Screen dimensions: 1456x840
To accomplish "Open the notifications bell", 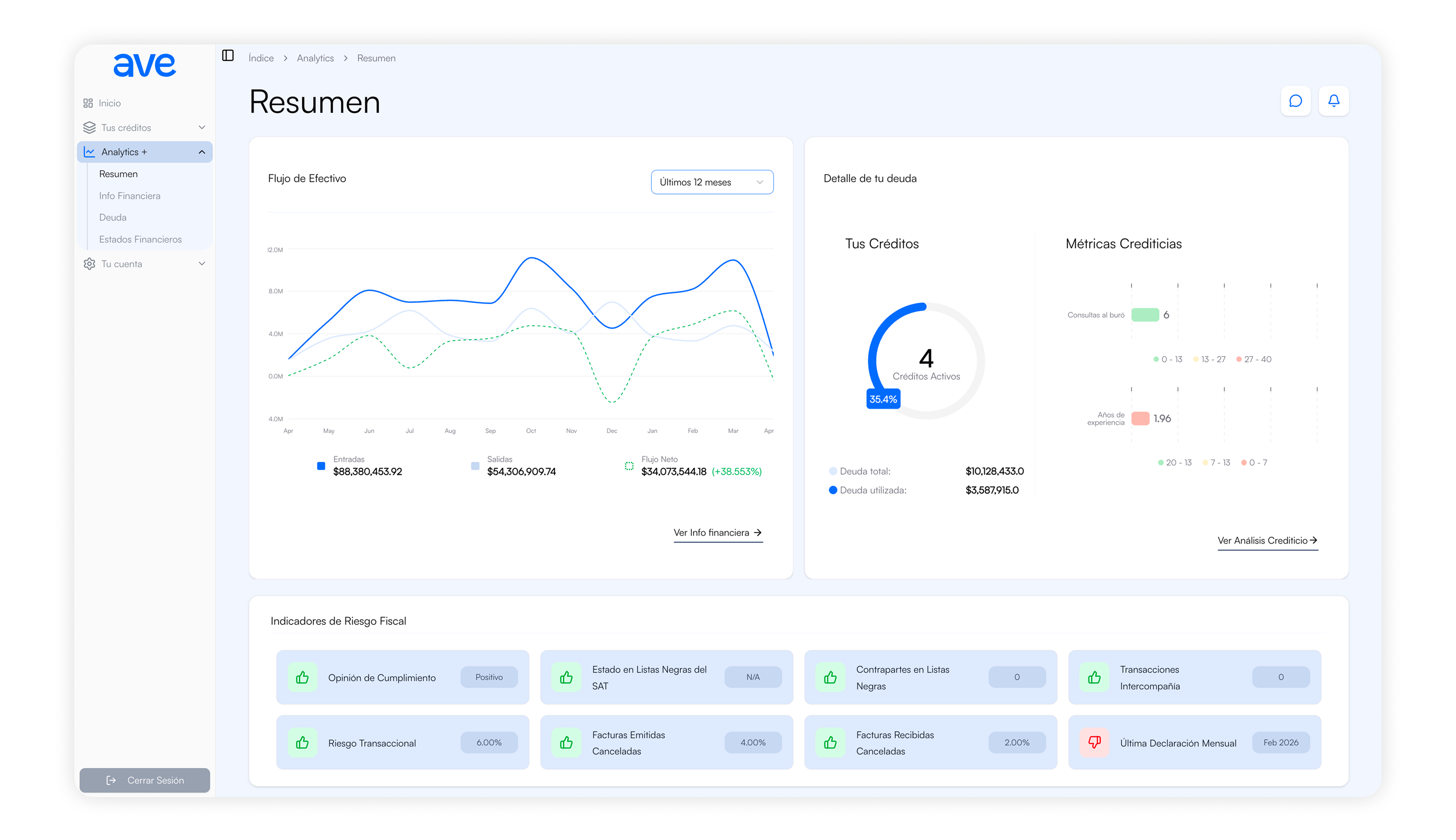I will tap(1334, 101).
